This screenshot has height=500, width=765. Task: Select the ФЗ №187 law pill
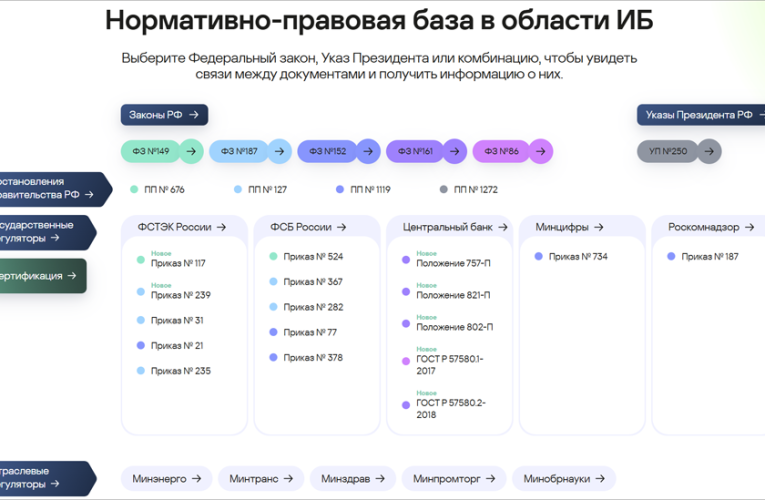[x=239, y=151]
